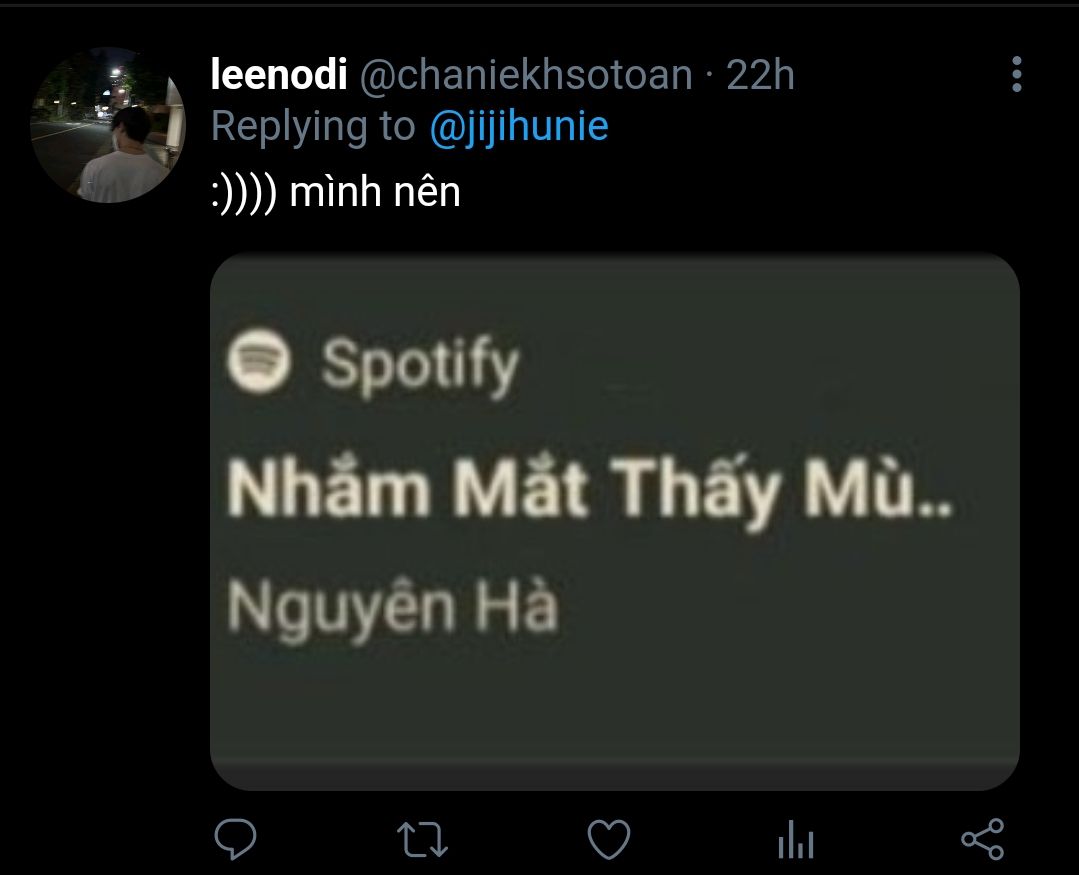View tweet analytics bar chart icon
Viewport: 1079px width, 875px height.
(795, 840)
